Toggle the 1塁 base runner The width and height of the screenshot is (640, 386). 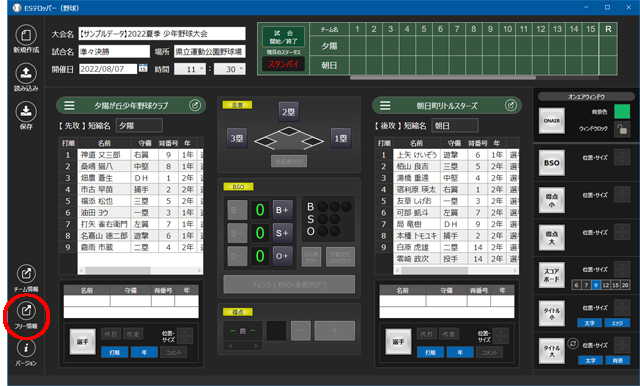(x=340, y=138)
